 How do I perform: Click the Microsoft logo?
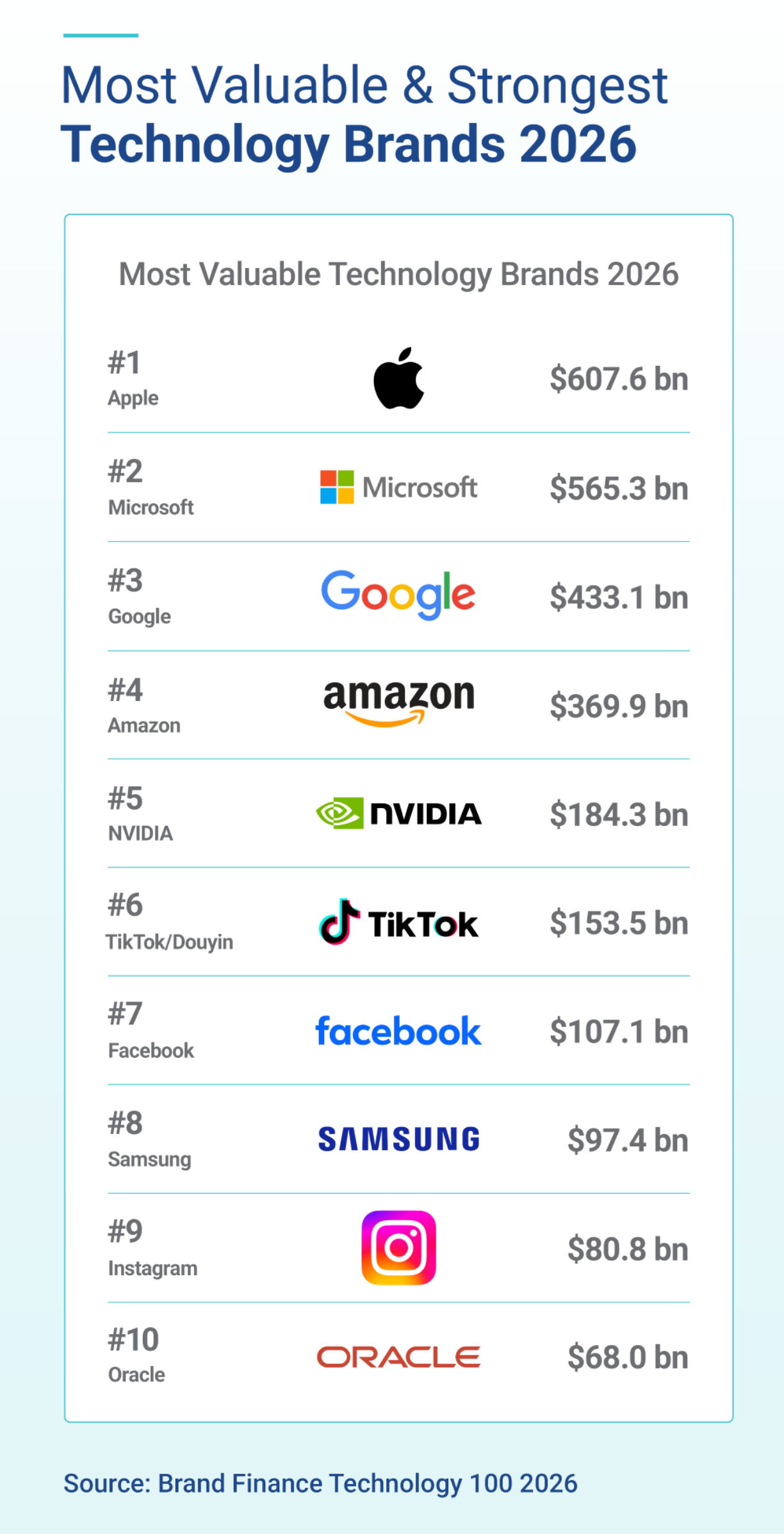tap(398, 487)
